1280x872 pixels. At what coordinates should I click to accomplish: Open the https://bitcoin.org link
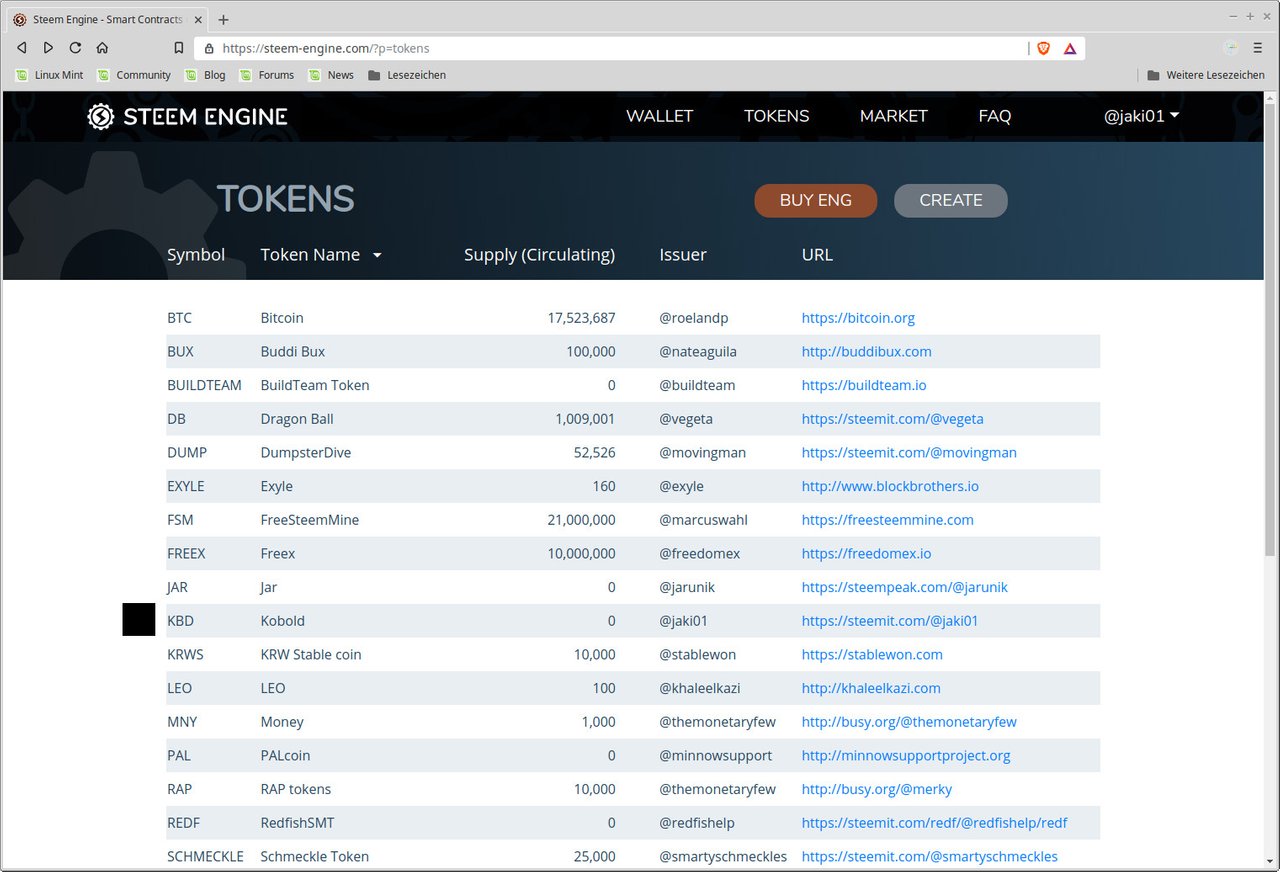[x=858, y=318]
